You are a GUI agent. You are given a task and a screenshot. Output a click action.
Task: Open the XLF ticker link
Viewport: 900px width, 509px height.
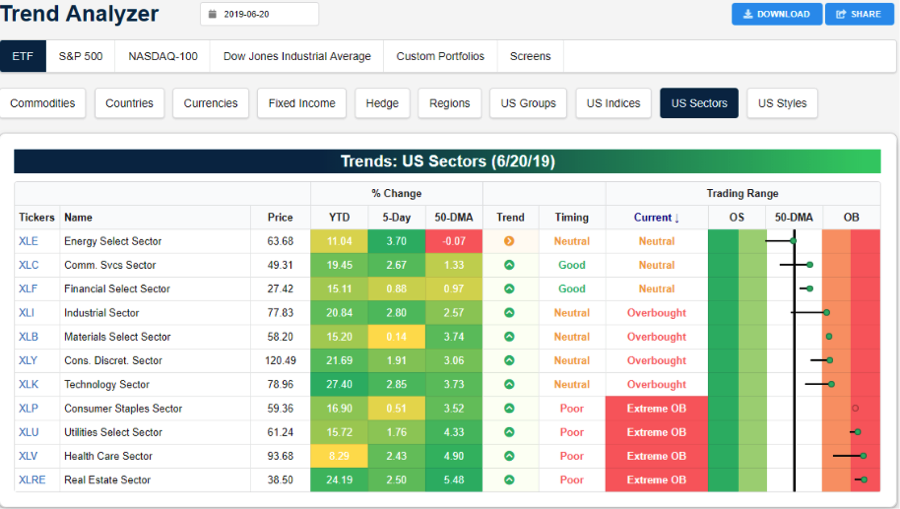(29, 289)
